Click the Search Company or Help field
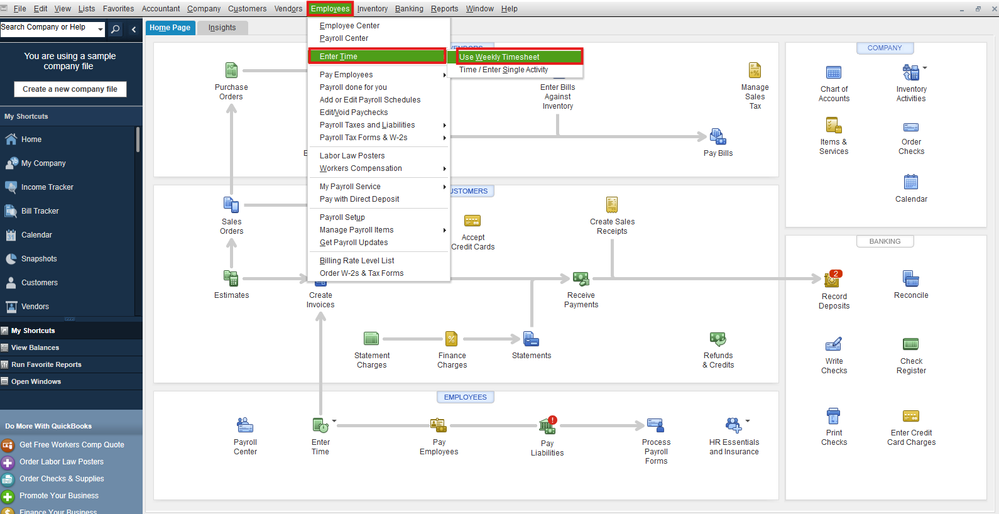Viewport: 999px width, 514px height. [x=48, y=29]
